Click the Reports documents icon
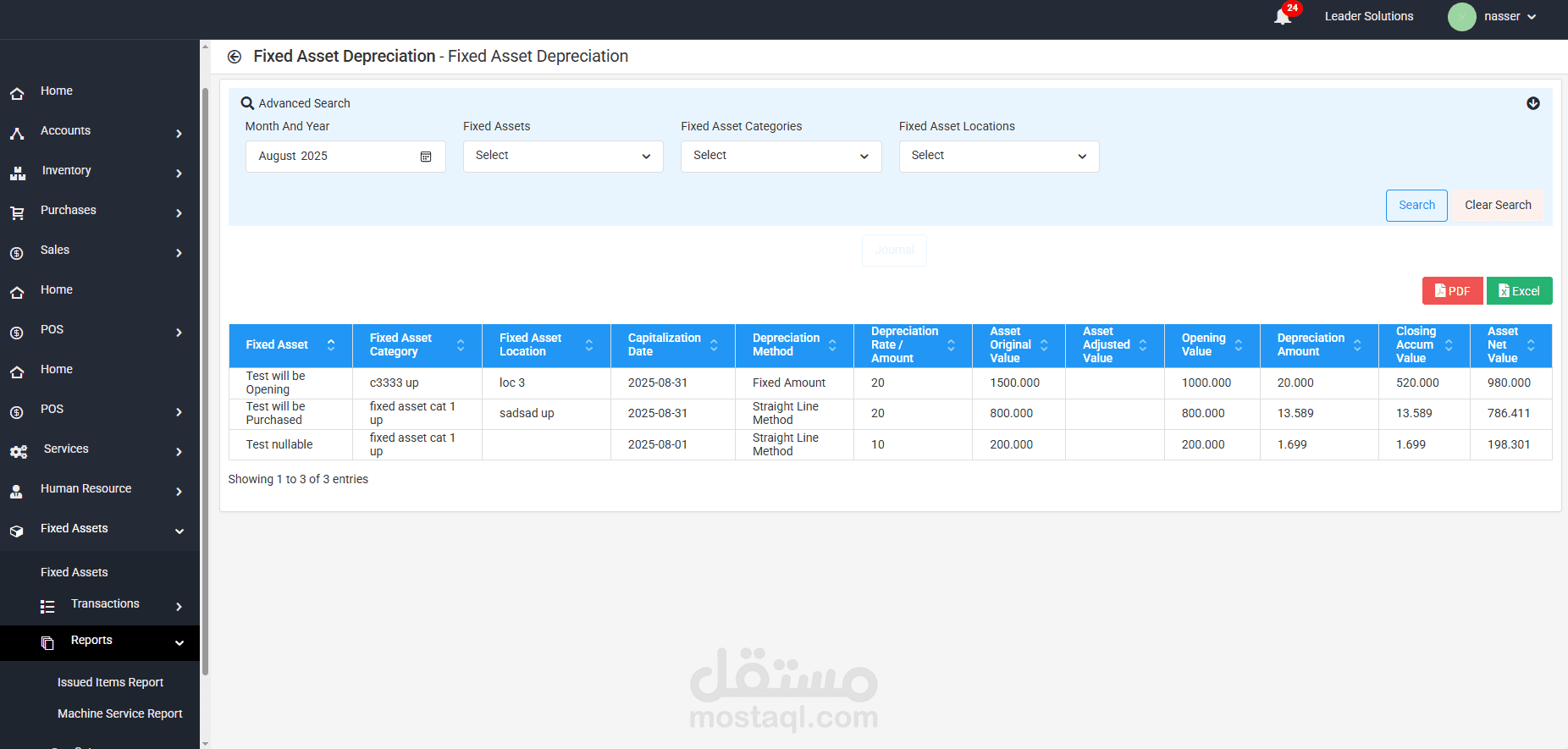 click(47, 642)
